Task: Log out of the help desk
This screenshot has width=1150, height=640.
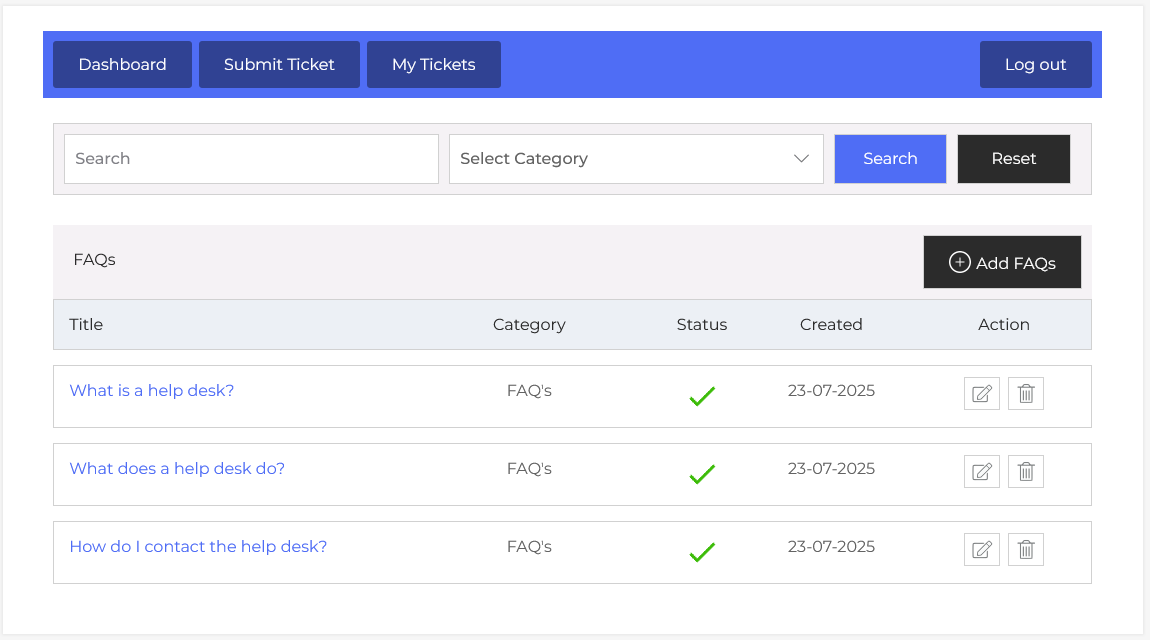Action: pyautogui.click(x=1035, y=65)
